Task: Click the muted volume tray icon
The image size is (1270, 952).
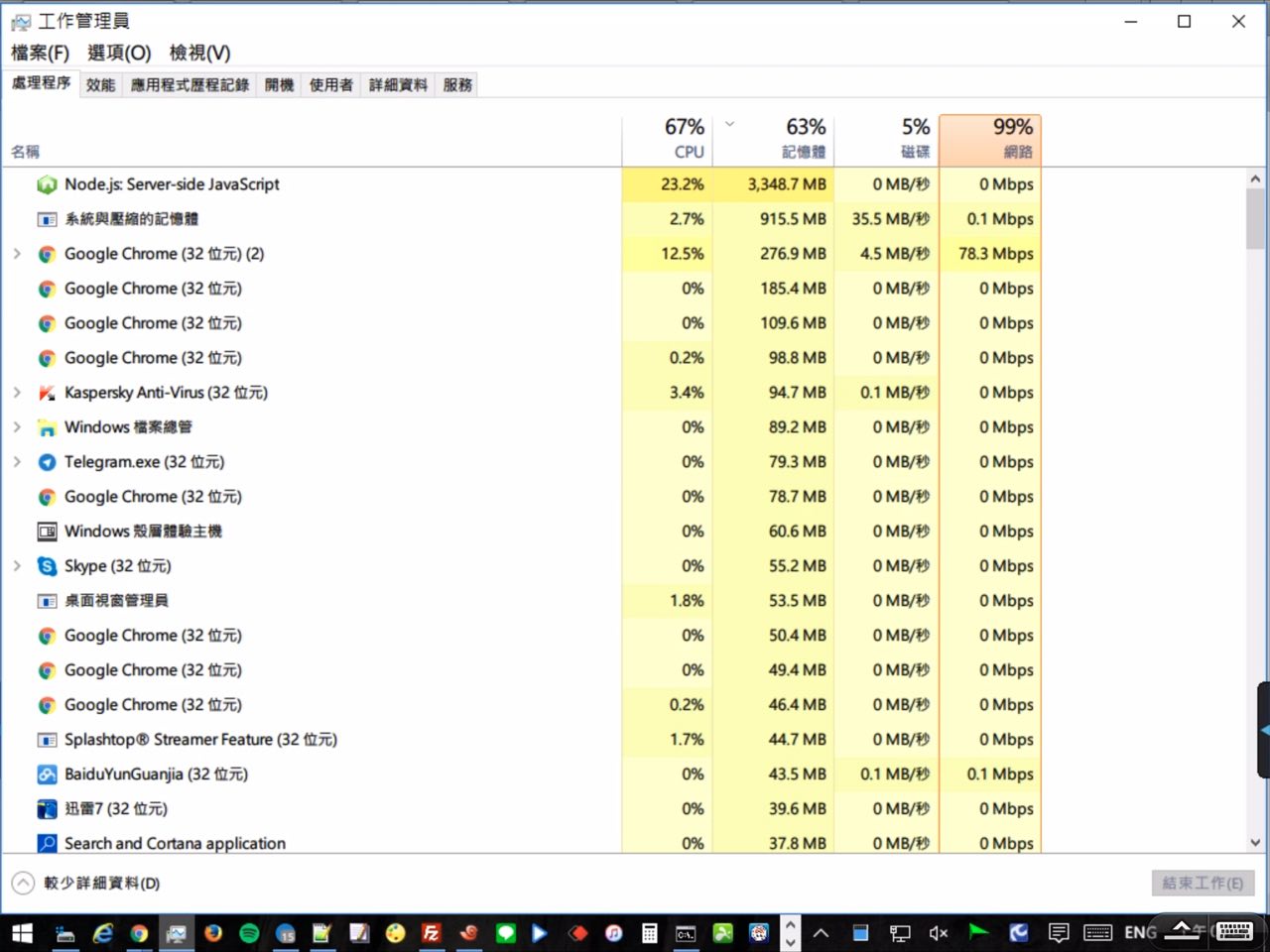Action: pos(938,933)
